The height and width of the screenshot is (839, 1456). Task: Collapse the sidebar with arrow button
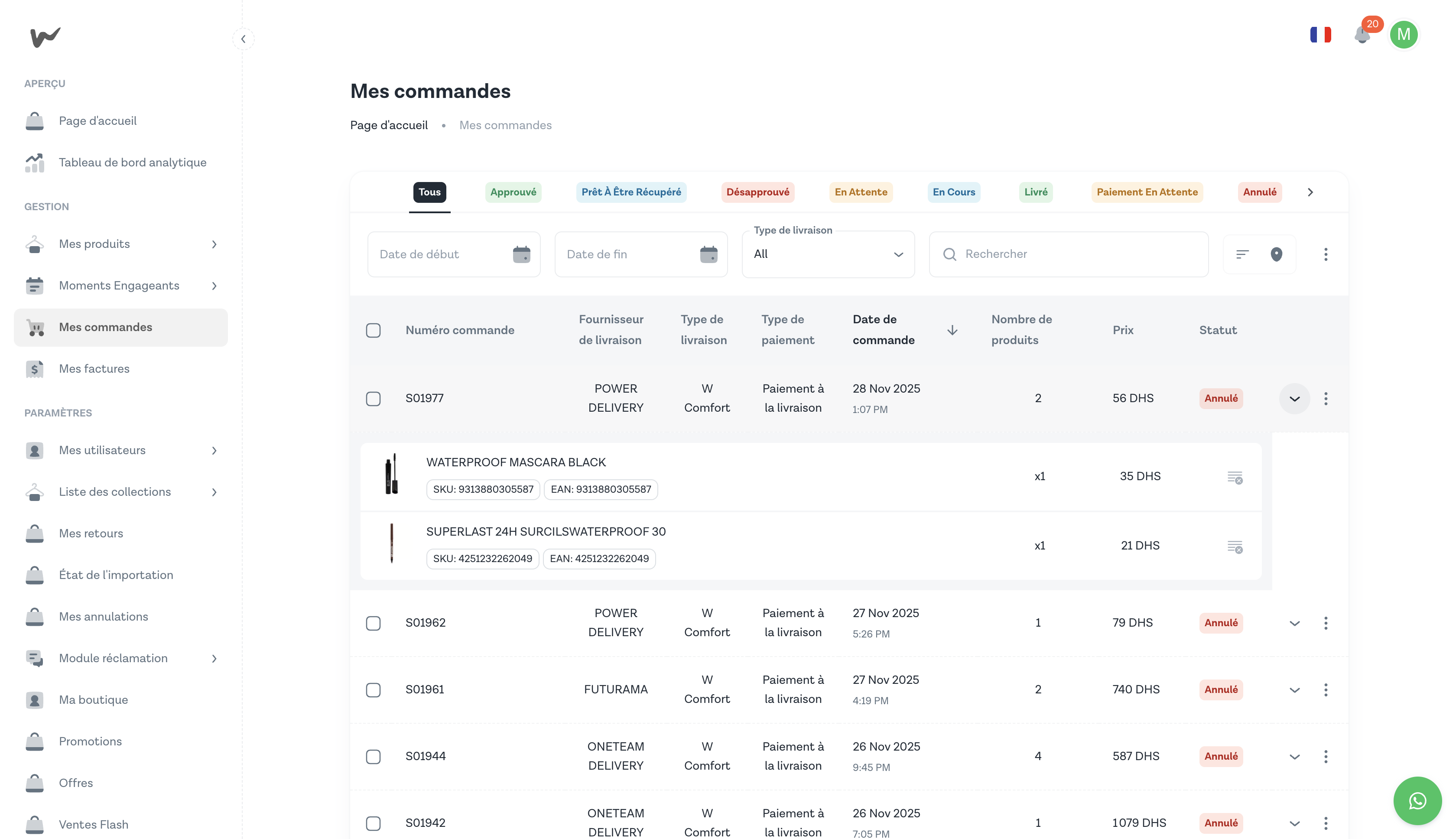(243, 39)
